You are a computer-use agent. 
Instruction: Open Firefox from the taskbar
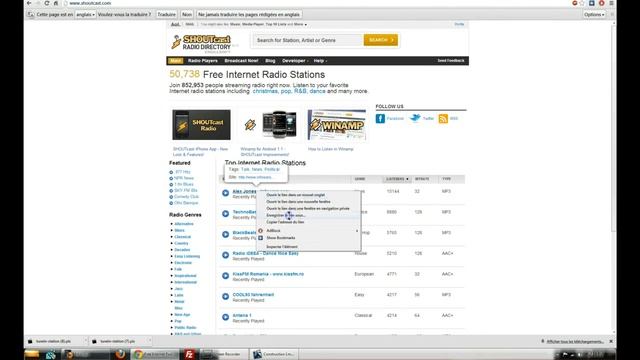point(120,354)
